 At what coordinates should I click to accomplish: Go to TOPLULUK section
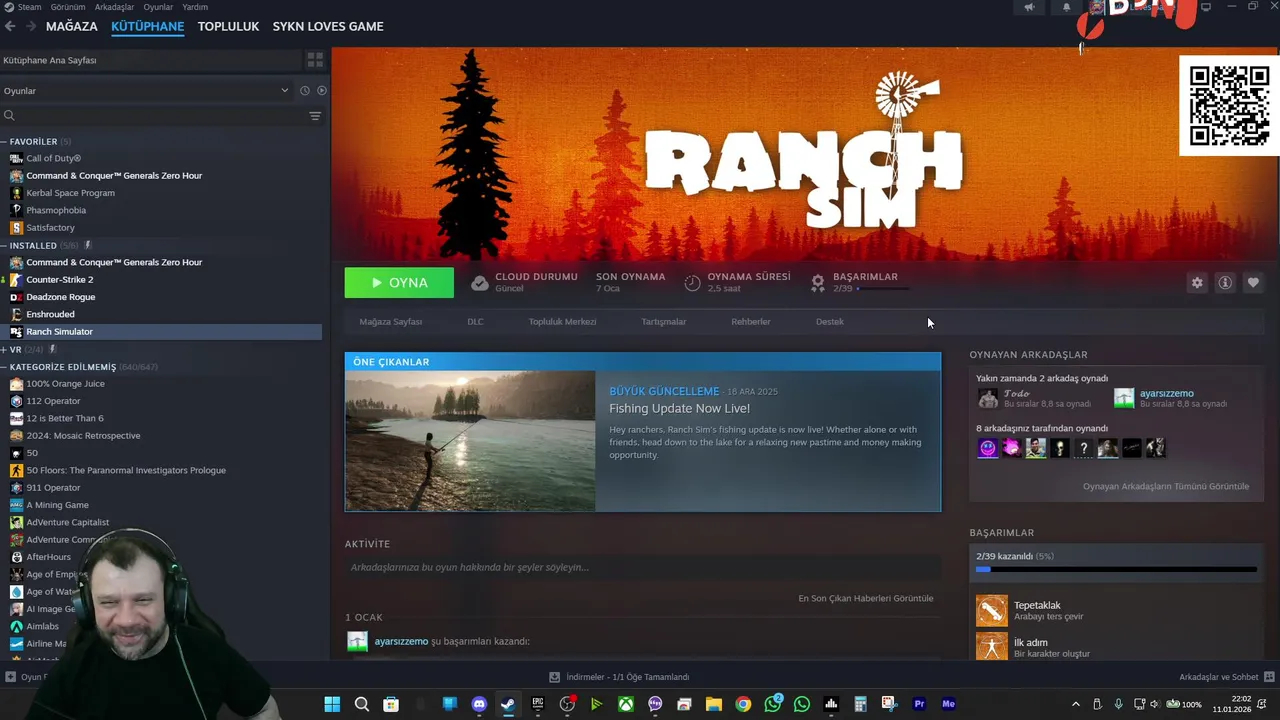pos(228,26)
